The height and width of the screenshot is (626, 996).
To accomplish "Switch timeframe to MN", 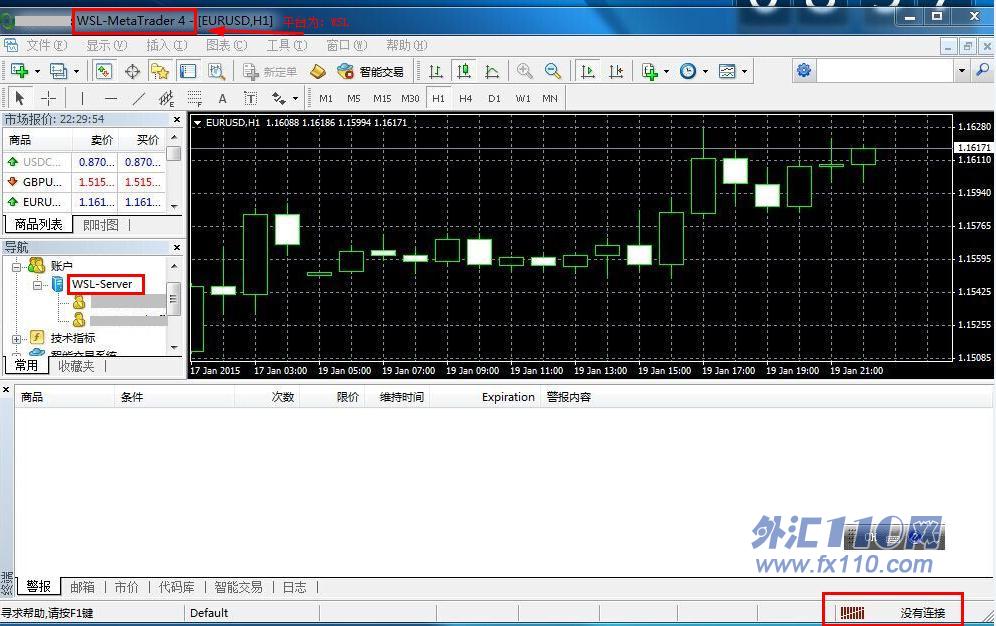I will coord(550,98).
